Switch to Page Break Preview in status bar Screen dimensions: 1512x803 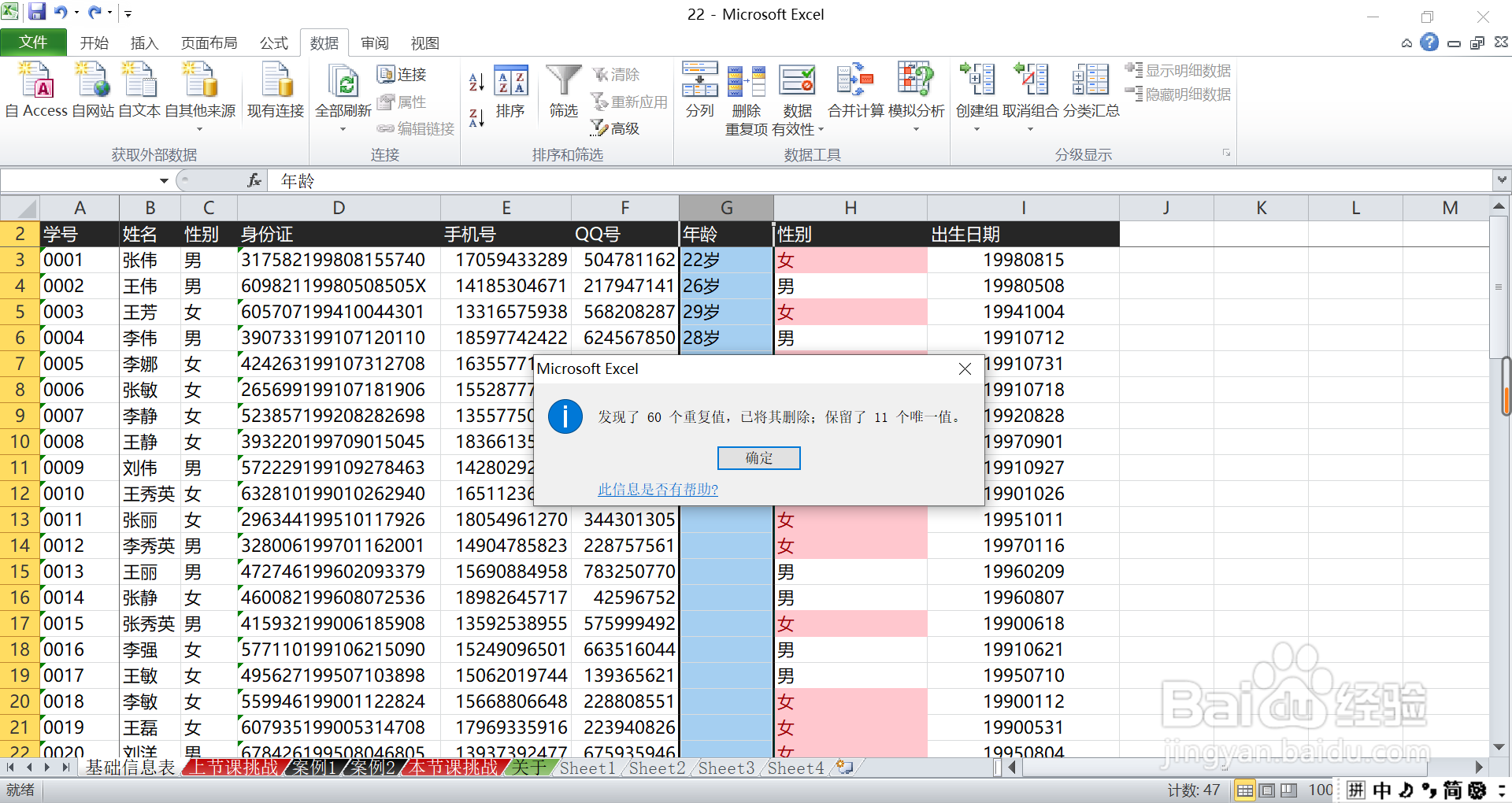pyautogui.click(x=1288, y=790)
